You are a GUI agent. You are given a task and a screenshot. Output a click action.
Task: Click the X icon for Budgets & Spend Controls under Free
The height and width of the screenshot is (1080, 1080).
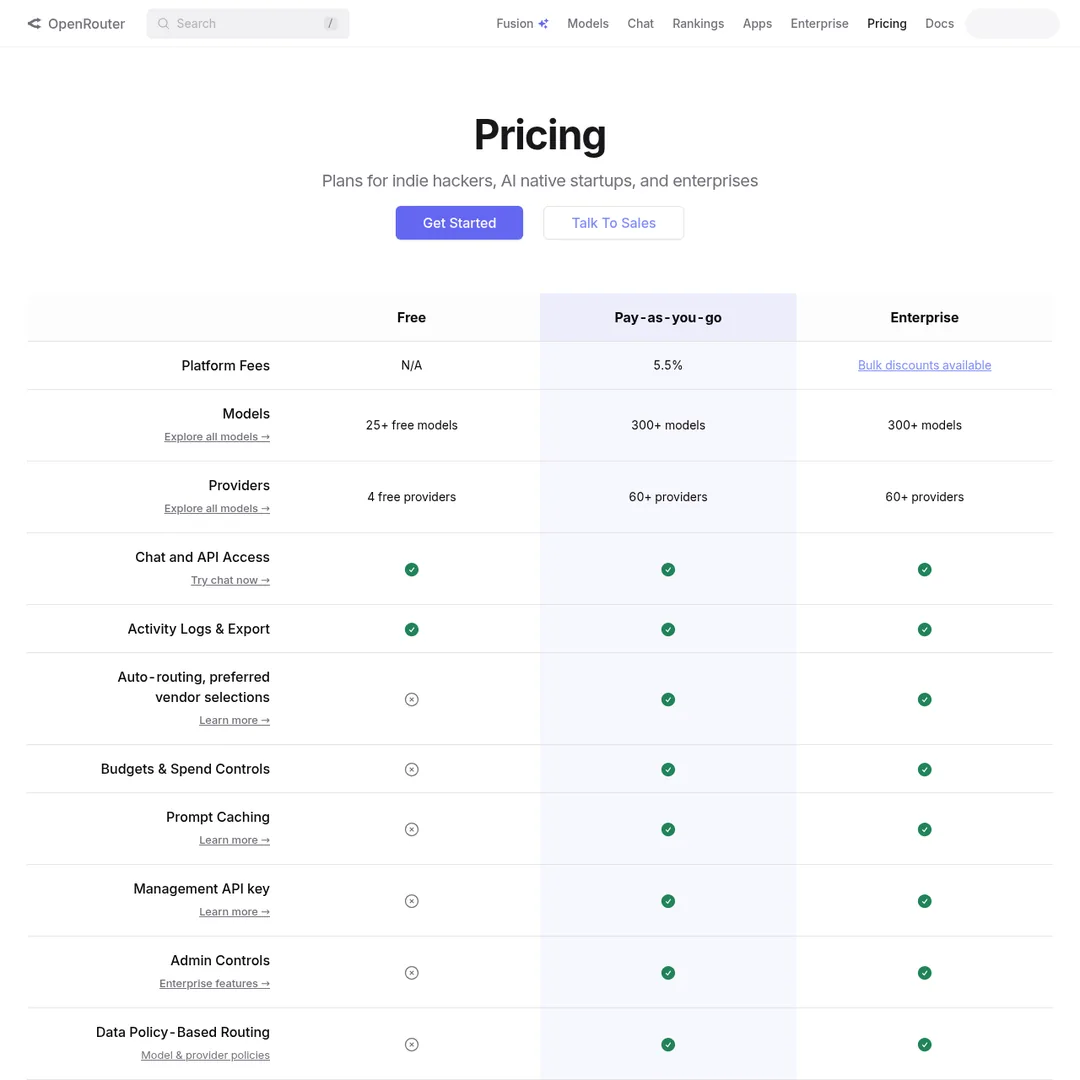click(411, 769)
